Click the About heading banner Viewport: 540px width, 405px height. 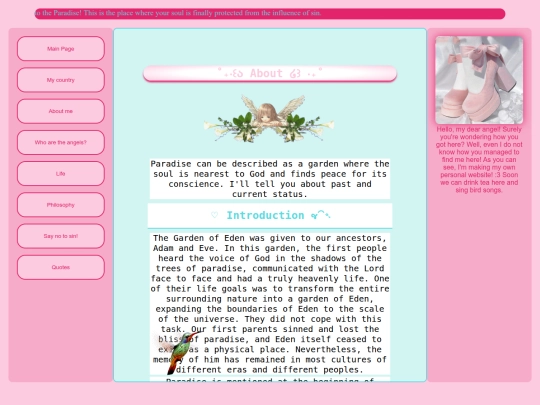270,73
